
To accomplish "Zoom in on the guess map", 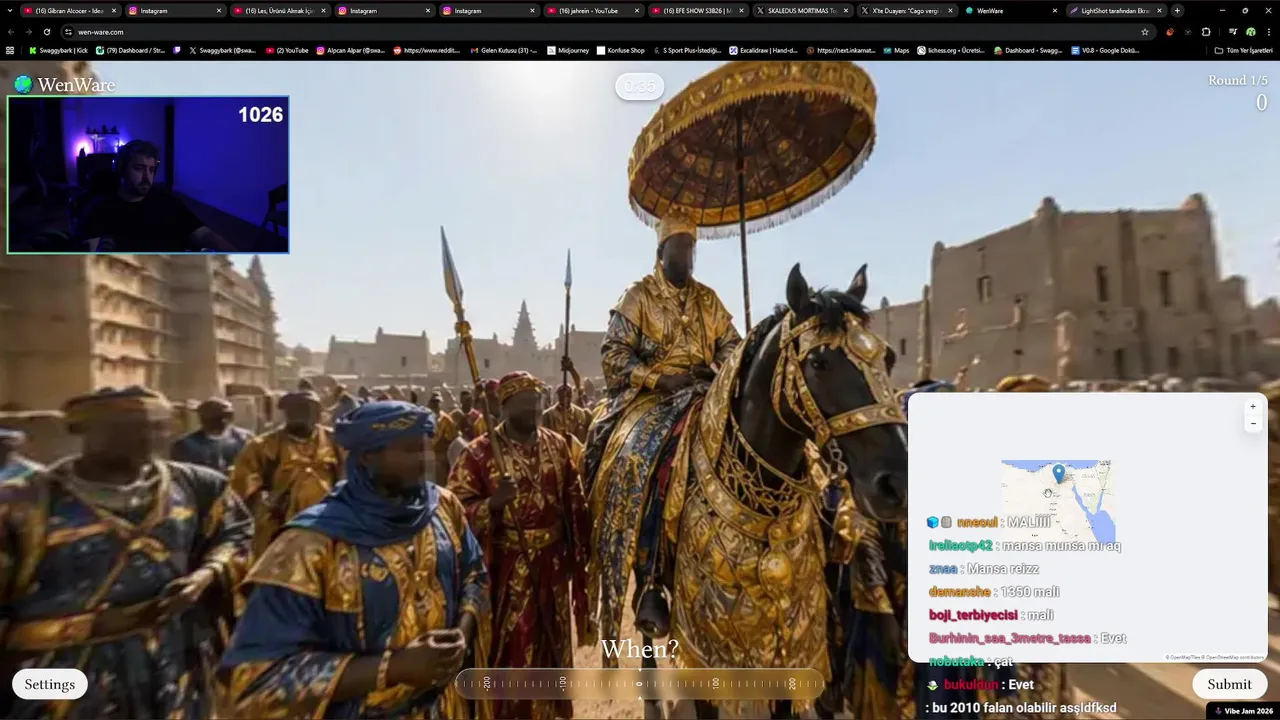I will point(1252,407).
